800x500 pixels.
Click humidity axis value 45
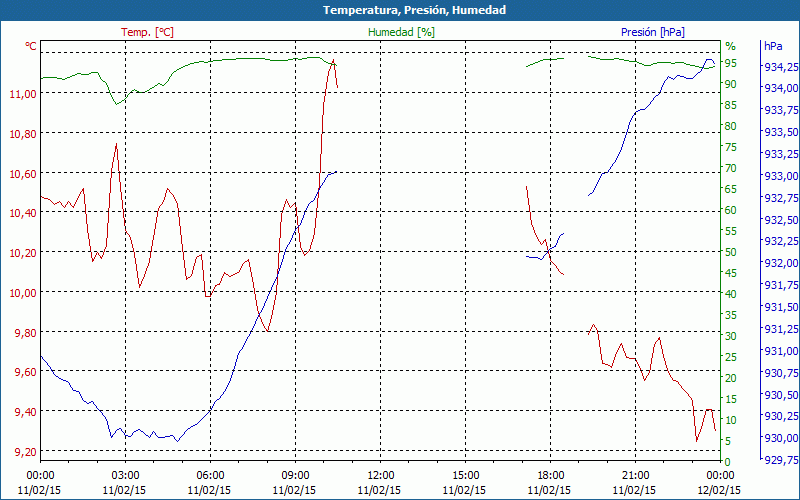point(731,273)
